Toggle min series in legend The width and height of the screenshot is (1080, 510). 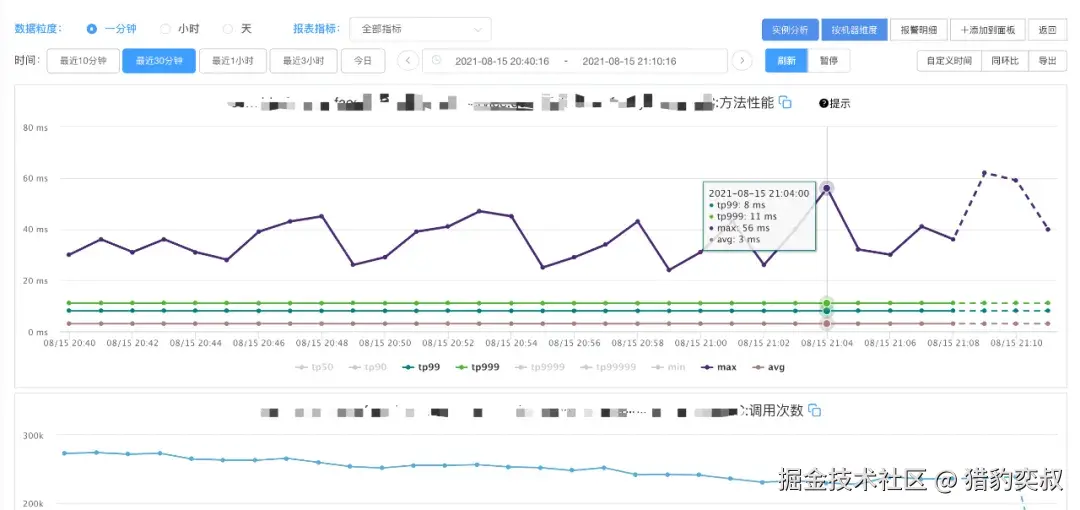pyautogui.click(x=668, y=367)
